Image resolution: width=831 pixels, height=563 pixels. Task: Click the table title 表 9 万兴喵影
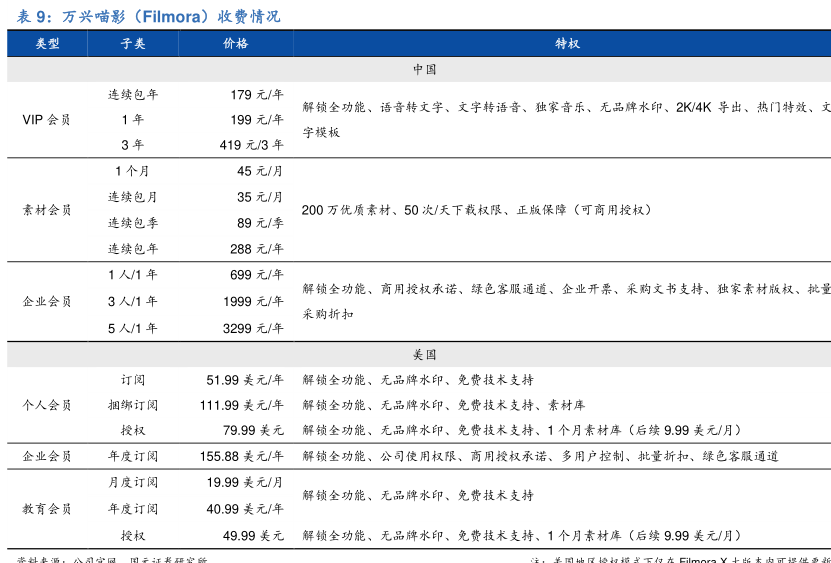click(x=143, y=16)
